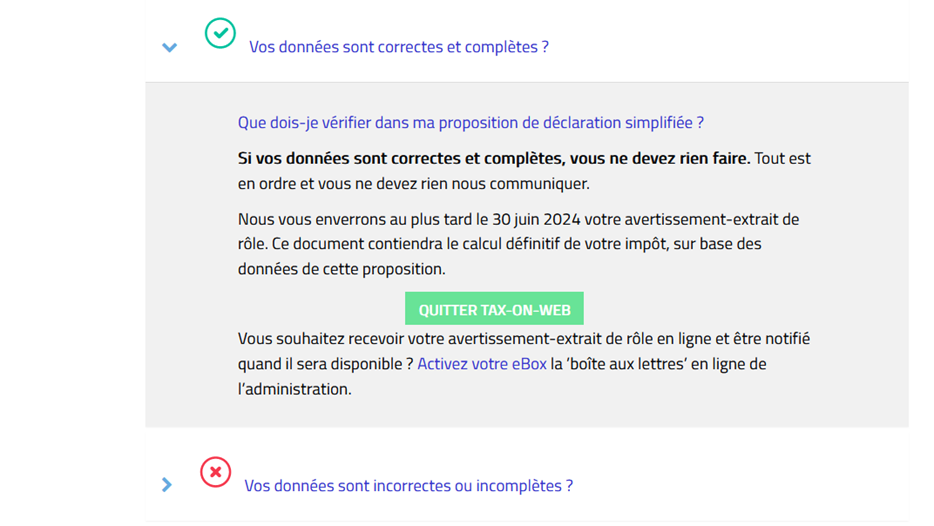This screenshot has width=934, height=526.
Task: Open 'Vos données sont correctes et complètes ?'
Action: (x=398, y=46)
